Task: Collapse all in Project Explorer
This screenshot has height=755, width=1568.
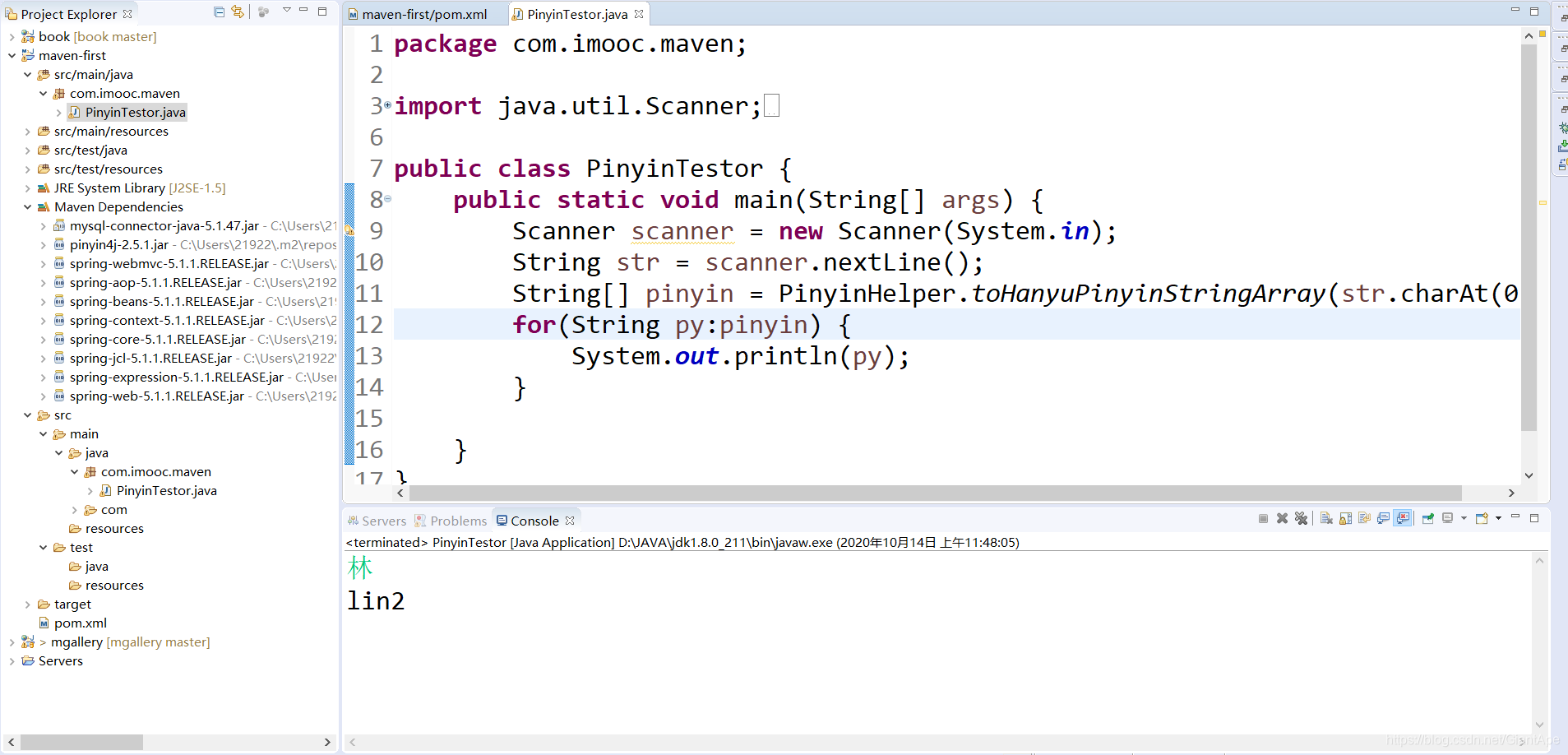Action: pyautogui.click(x=219, y=12)
